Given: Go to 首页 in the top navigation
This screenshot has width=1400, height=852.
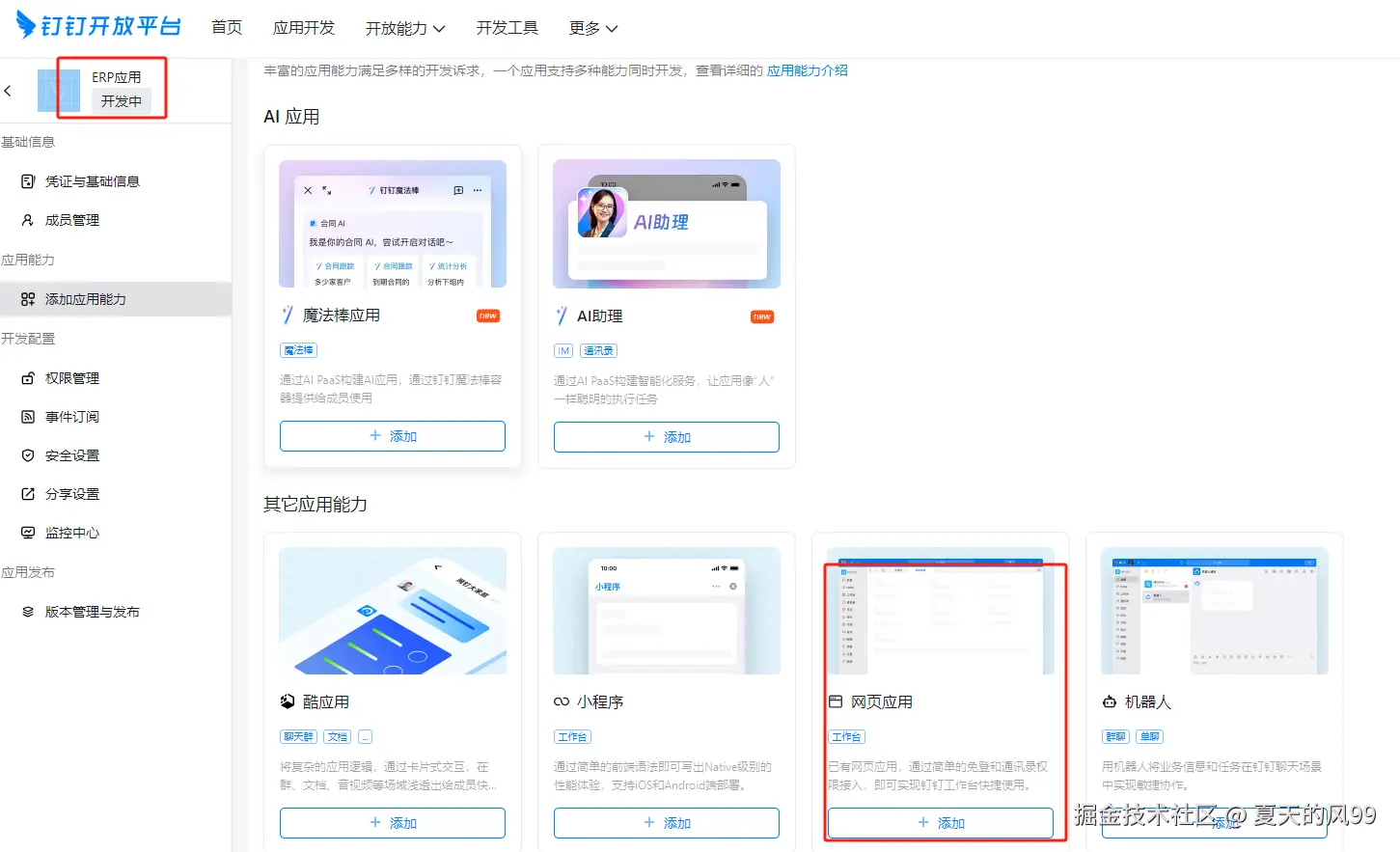Looking at the screenshot, I should [x=227, y=28].
